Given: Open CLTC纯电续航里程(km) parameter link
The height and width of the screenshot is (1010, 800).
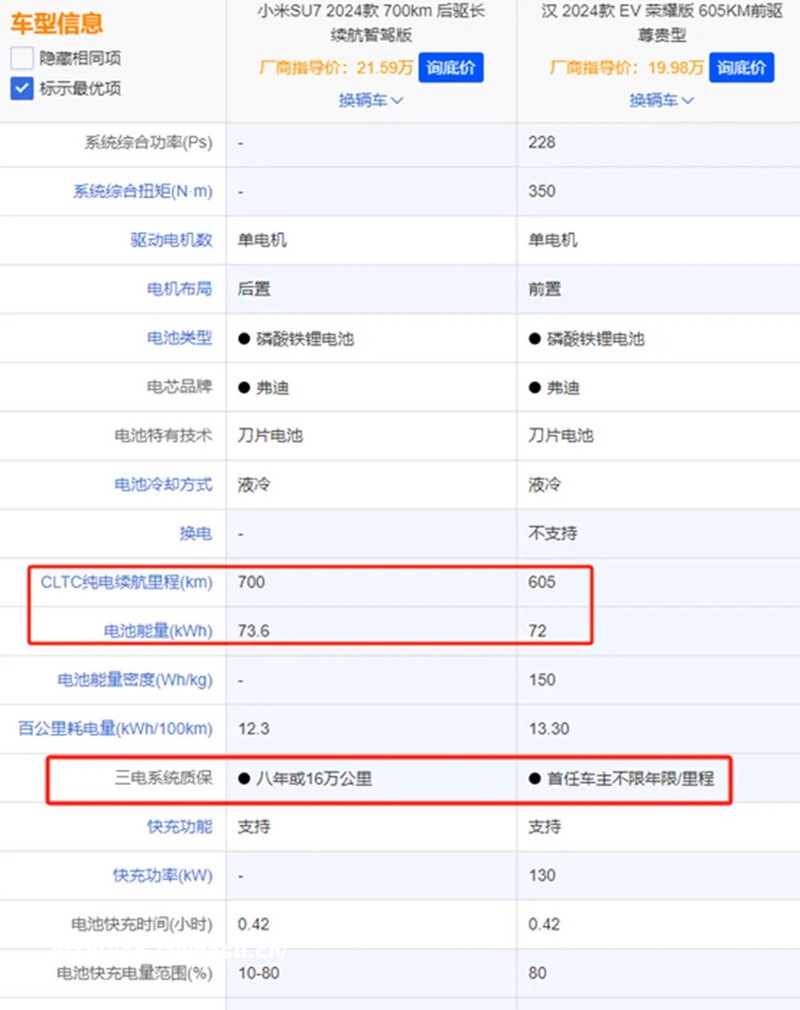Looking at the screenshot, I should point(126,582).
